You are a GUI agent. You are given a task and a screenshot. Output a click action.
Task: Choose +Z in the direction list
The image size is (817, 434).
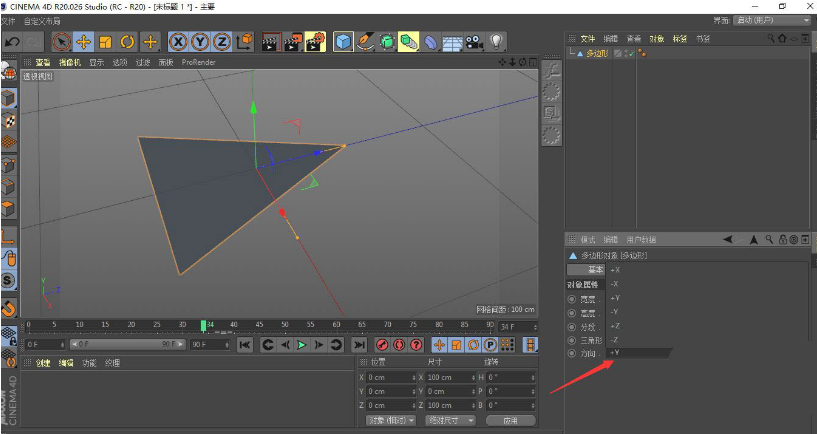(615, 326)
